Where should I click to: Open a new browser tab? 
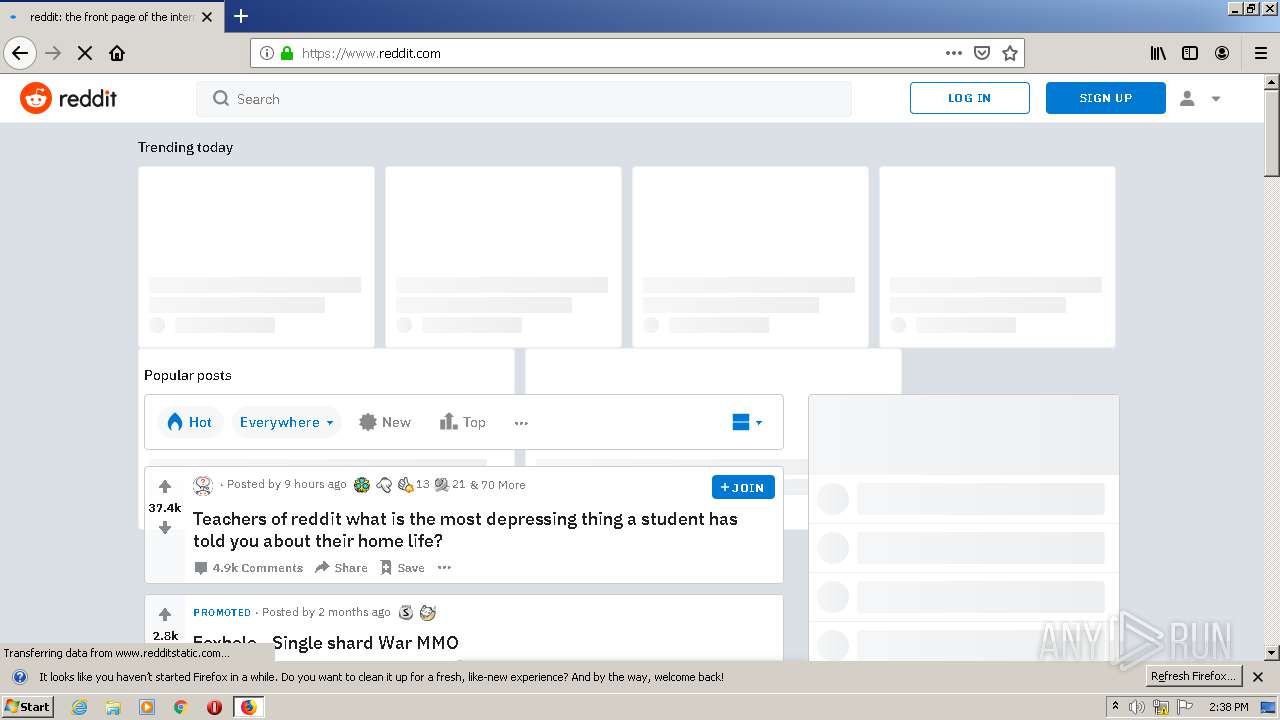(241, 16)
